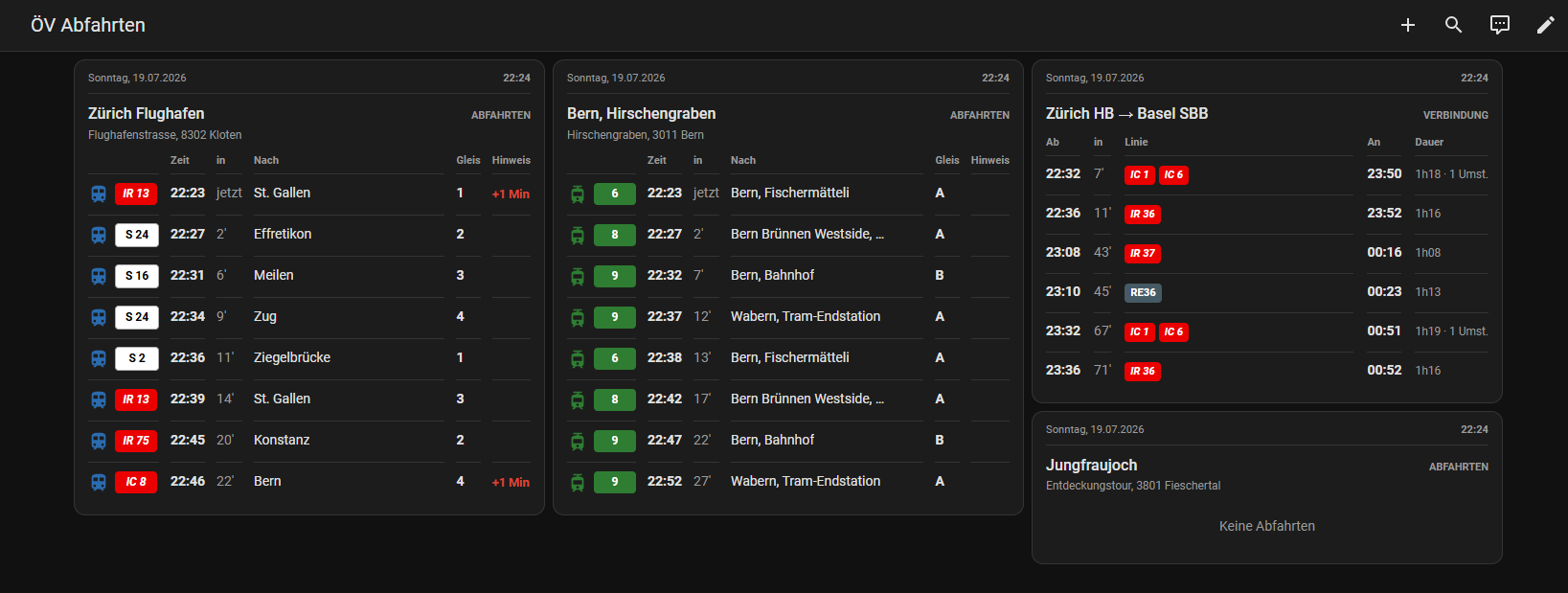The width and height of the screenshot is (1568, 593).
Task: Click the IR 37 badge at 23:08
Action: [1142, 253]
